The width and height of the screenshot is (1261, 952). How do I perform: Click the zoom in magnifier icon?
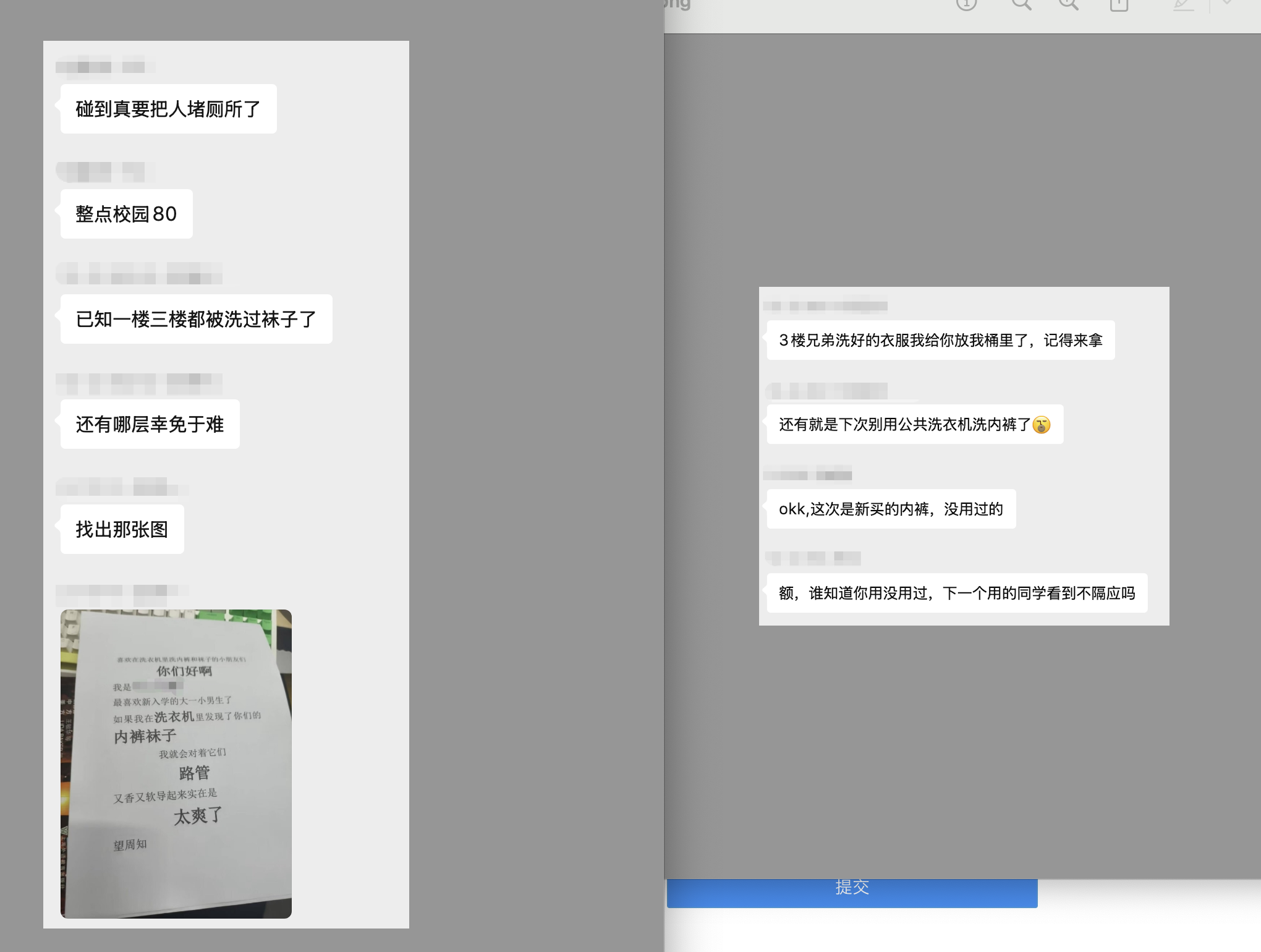[1069, 5]
